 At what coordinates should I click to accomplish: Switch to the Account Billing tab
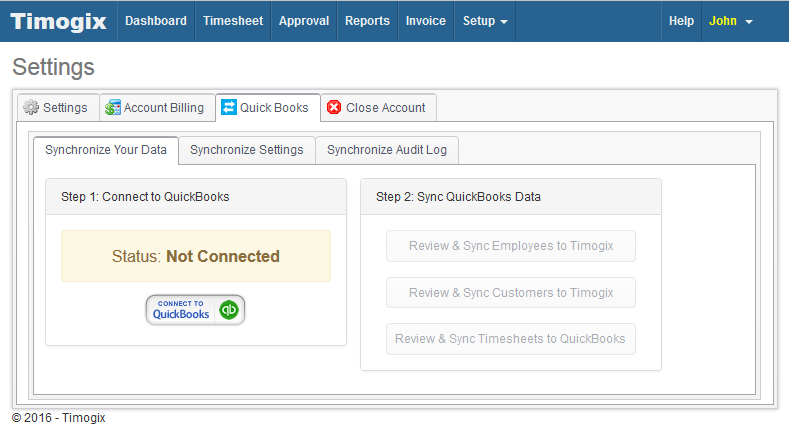157,108
